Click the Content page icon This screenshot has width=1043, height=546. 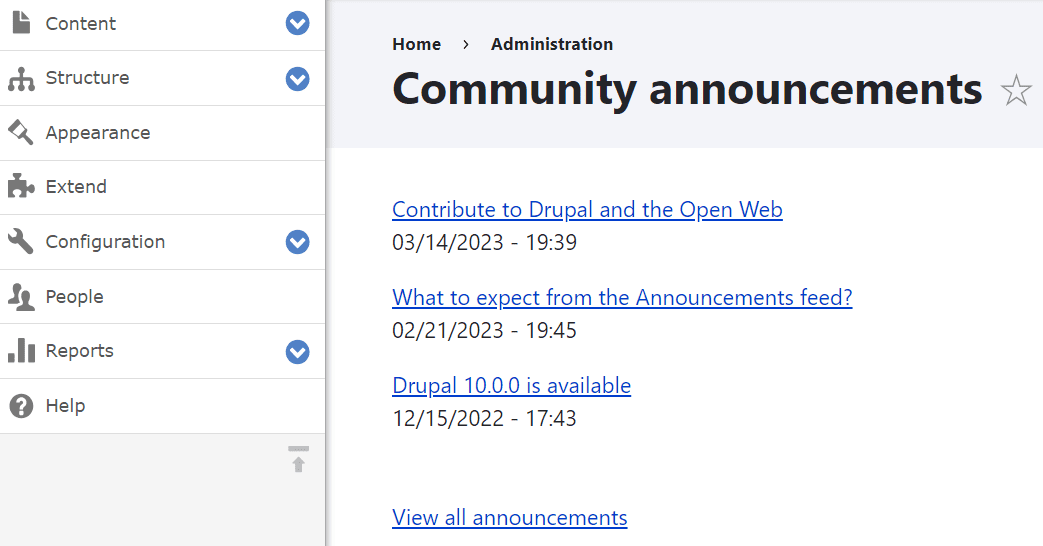21,23
